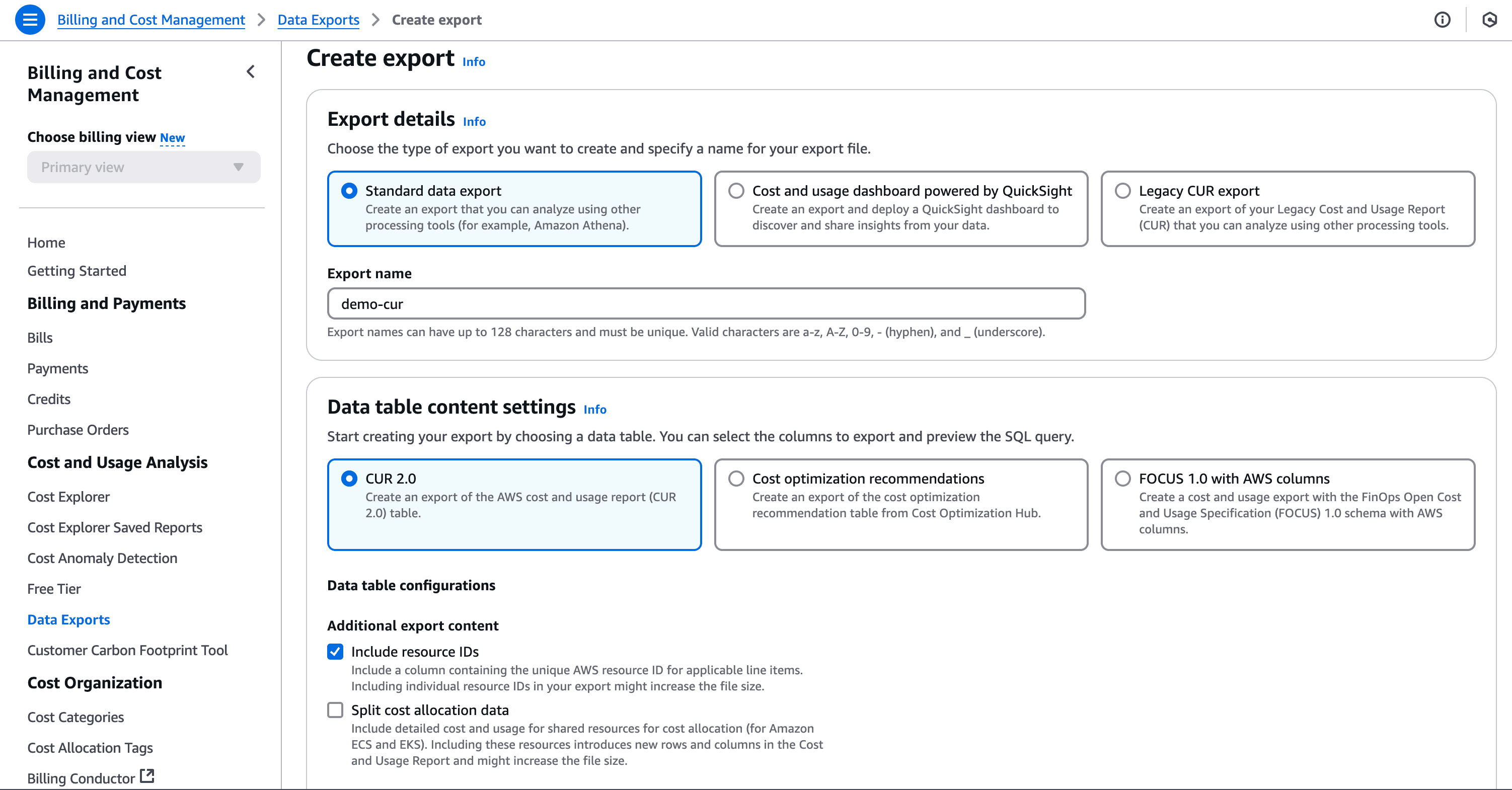Select Legacy CUR export option

click(1123, 190)
